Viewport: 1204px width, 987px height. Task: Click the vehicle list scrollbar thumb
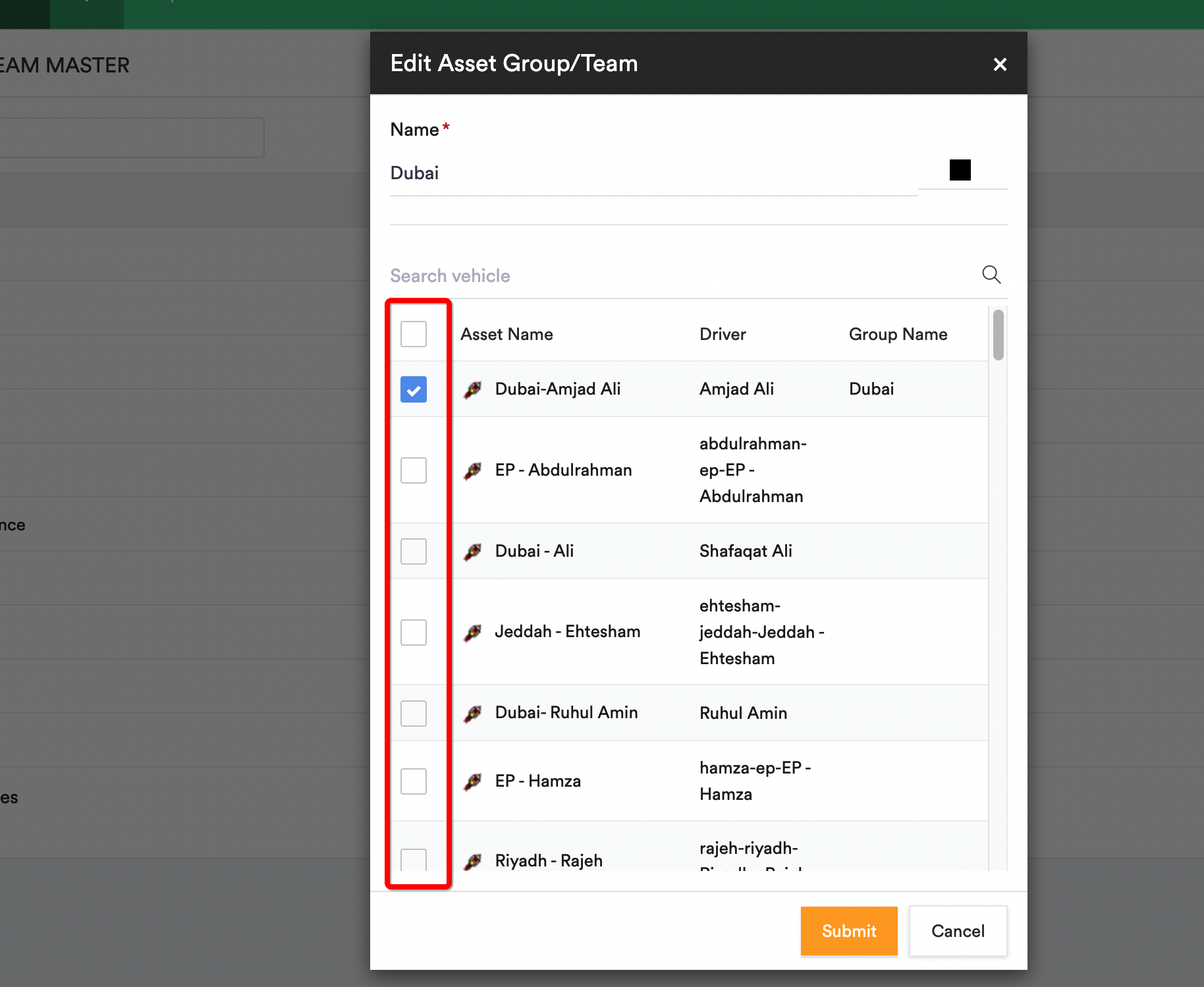coord(999,335)
